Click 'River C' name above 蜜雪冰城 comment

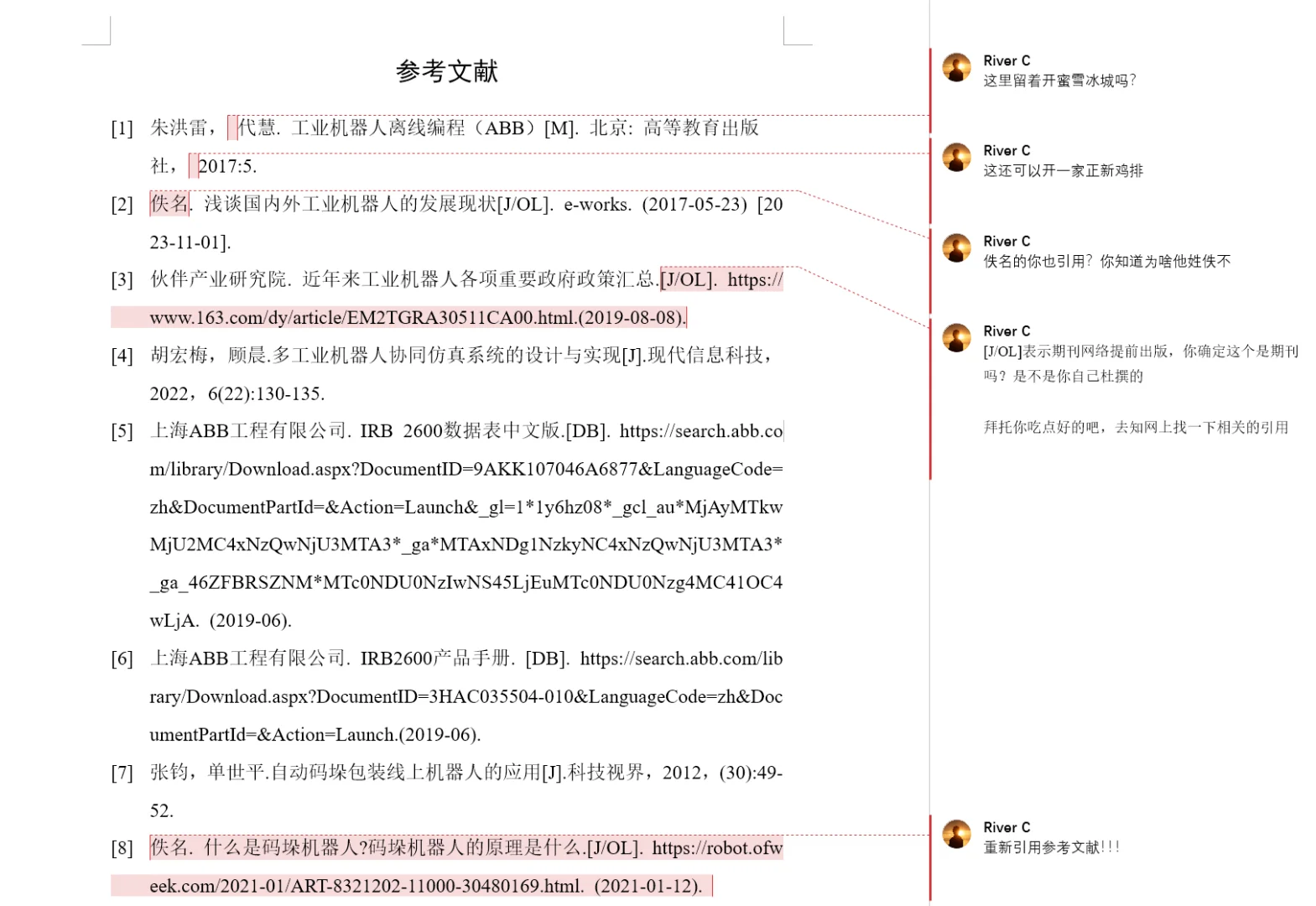(1007, 60)
